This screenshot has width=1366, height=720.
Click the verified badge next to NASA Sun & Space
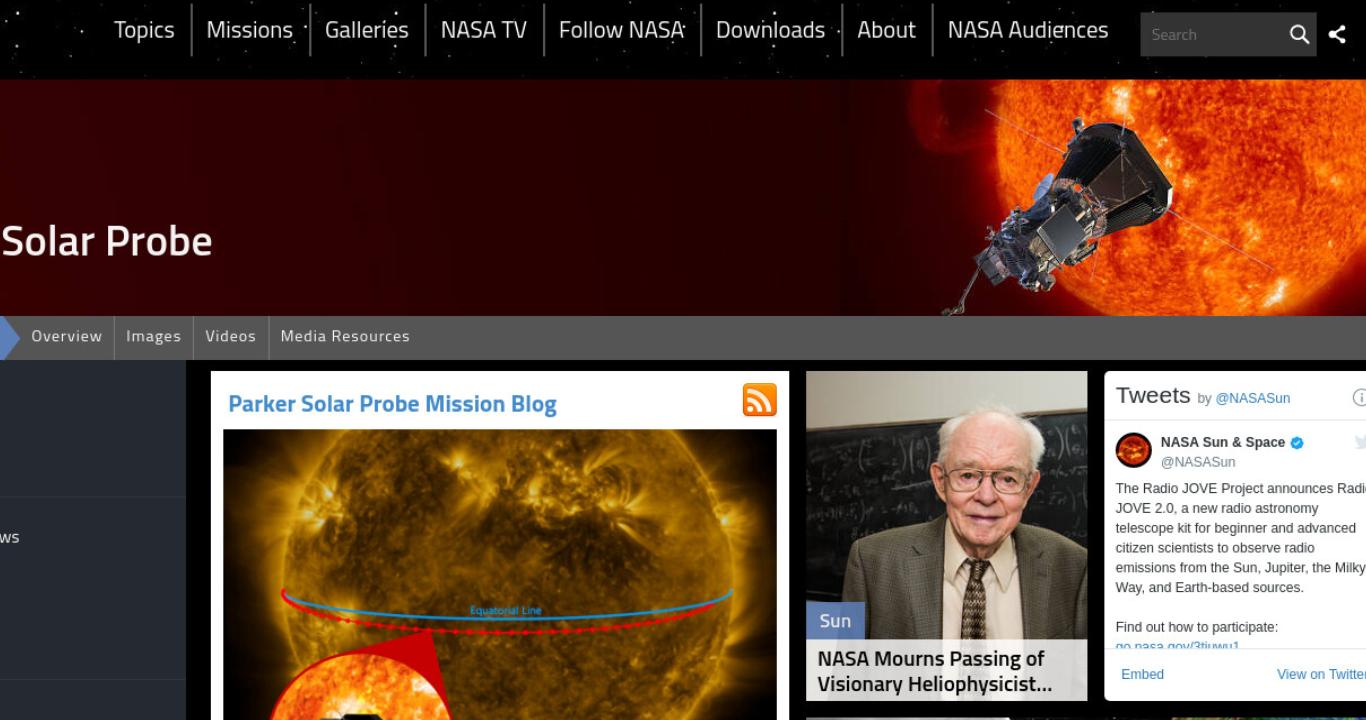1297,442
